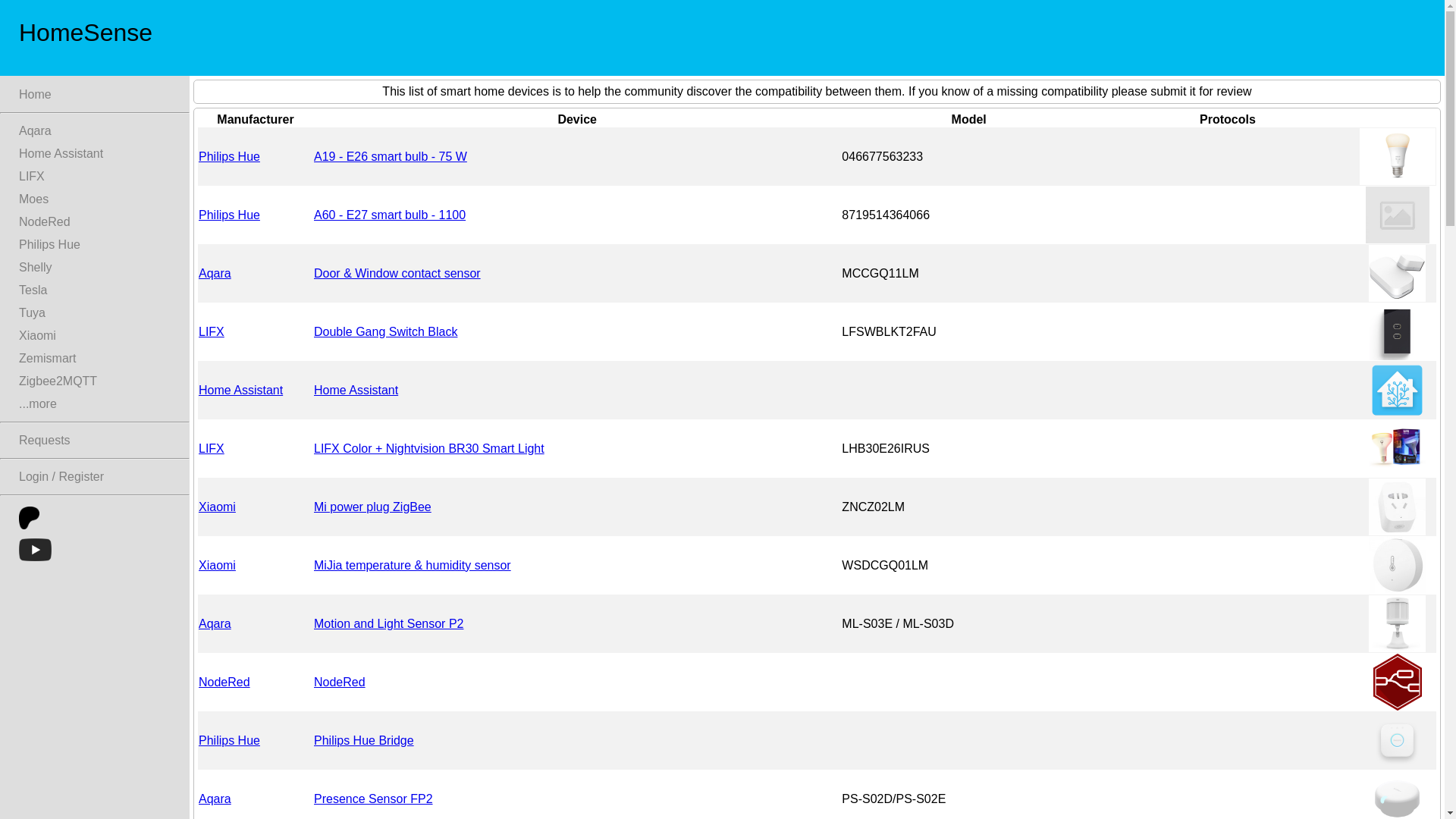Open LIFX BR30 Smart Light image

click(1397, 449)
